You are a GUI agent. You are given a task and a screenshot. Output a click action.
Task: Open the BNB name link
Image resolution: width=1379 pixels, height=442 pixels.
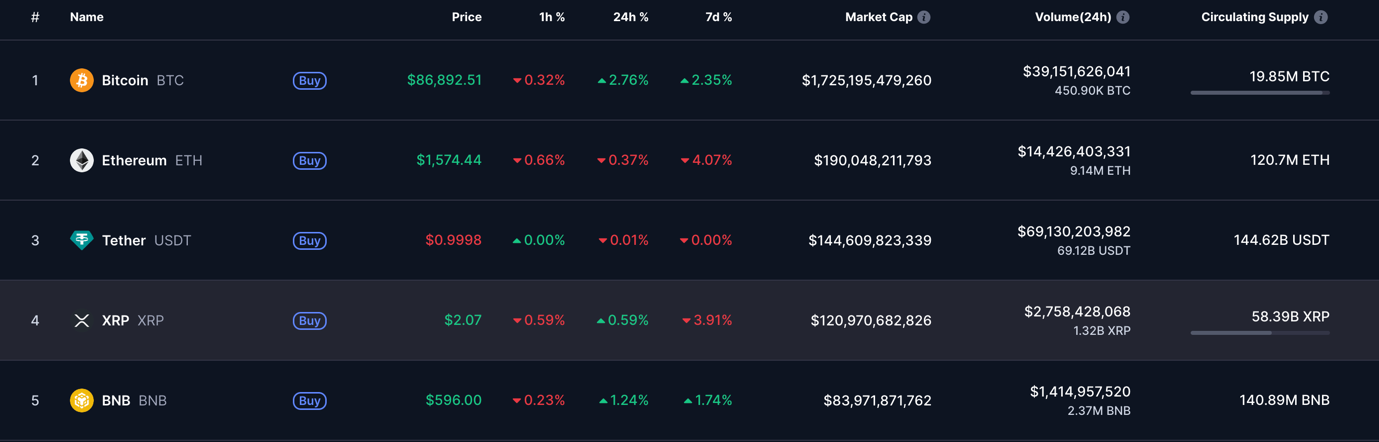pyautogui.click(x=116, y=400)
